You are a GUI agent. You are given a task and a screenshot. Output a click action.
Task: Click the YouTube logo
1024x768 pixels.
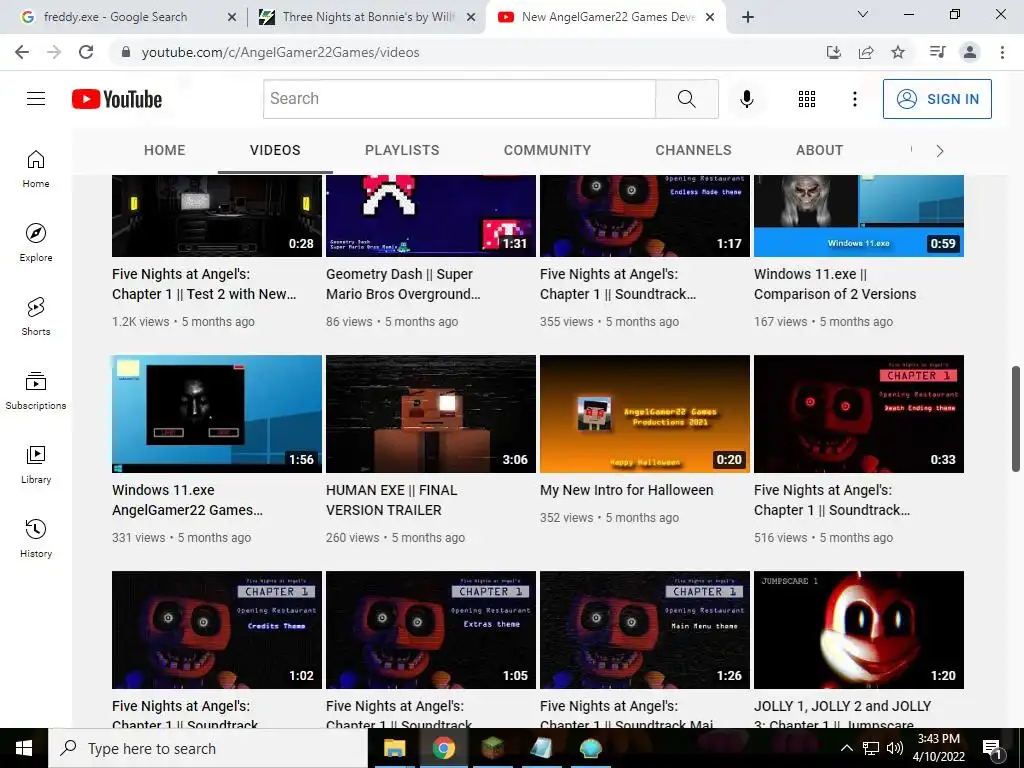coord(117,99)
